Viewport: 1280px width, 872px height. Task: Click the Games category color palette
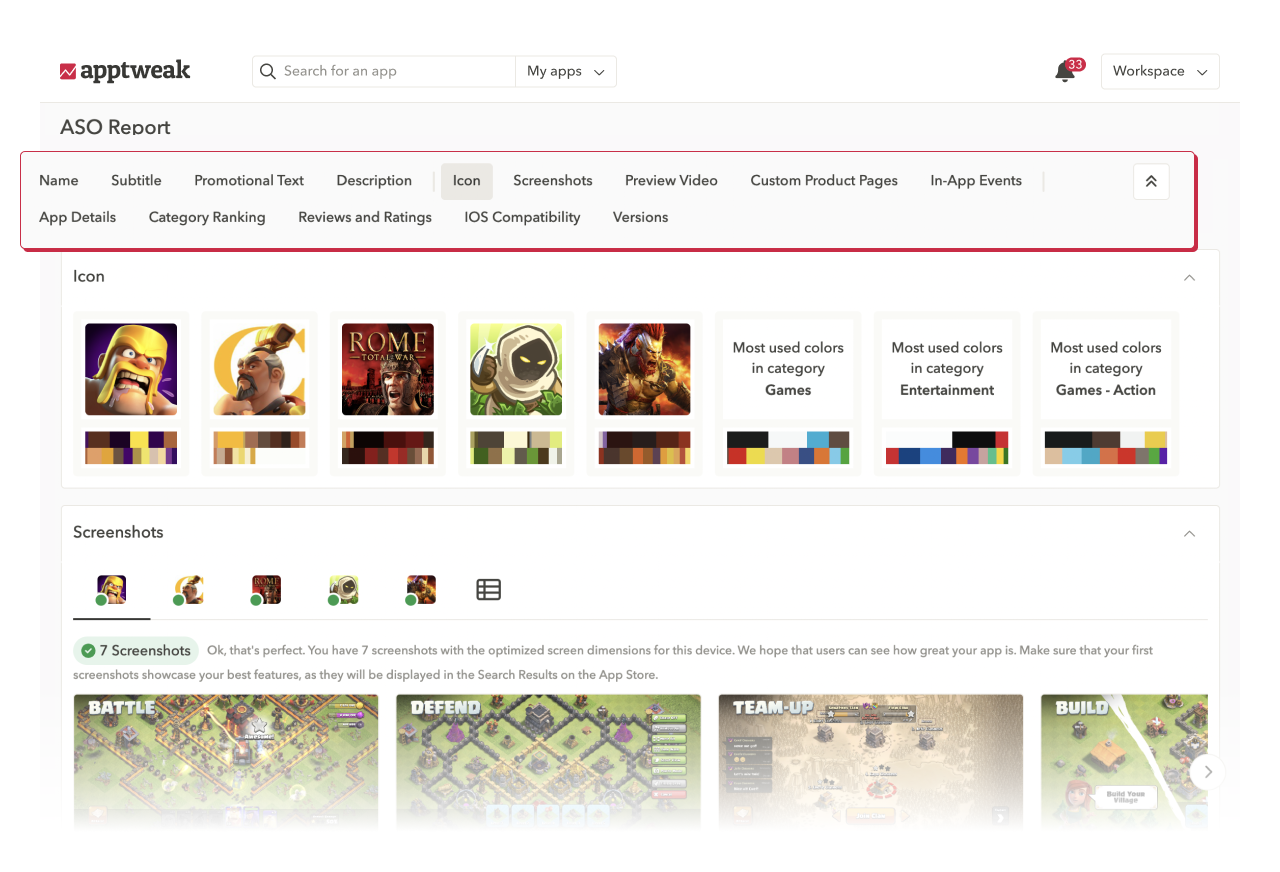tap(788, 448)
